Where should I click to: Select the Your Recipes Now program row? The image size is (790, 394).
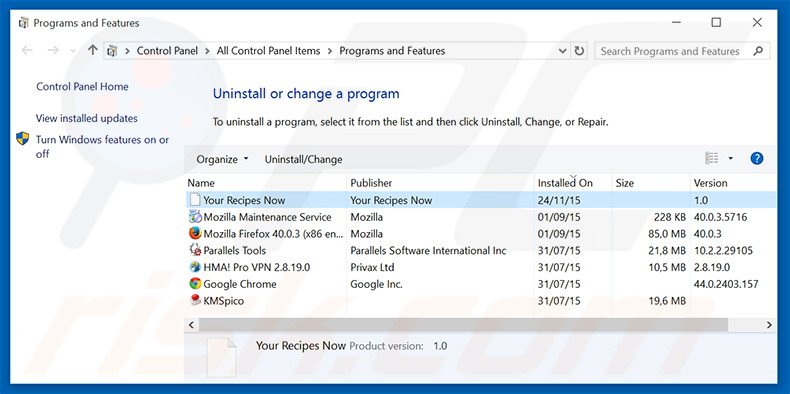481,200
